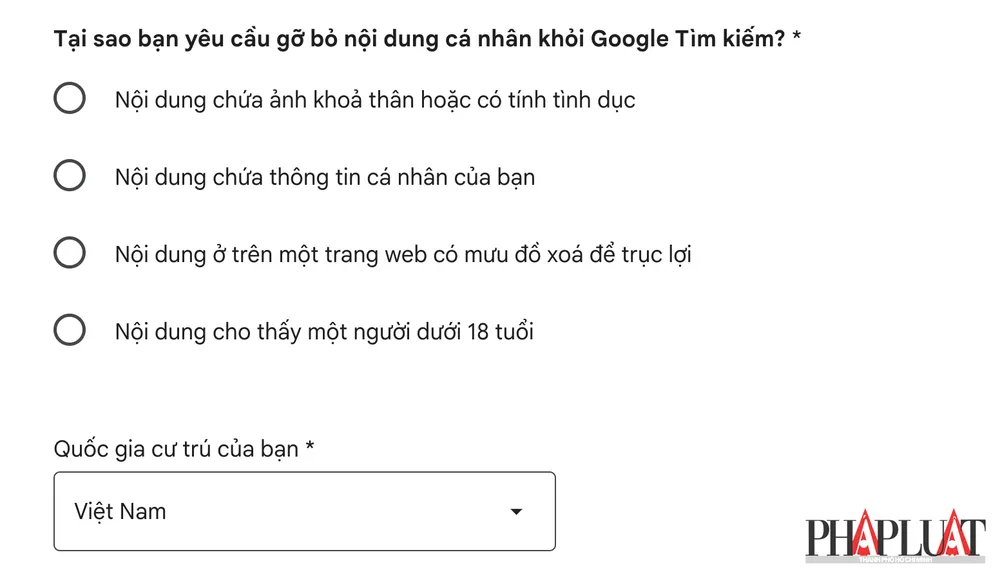Choose option about your personal information content
Viewport: 1000px width, 577px height.
pos(69,175)
